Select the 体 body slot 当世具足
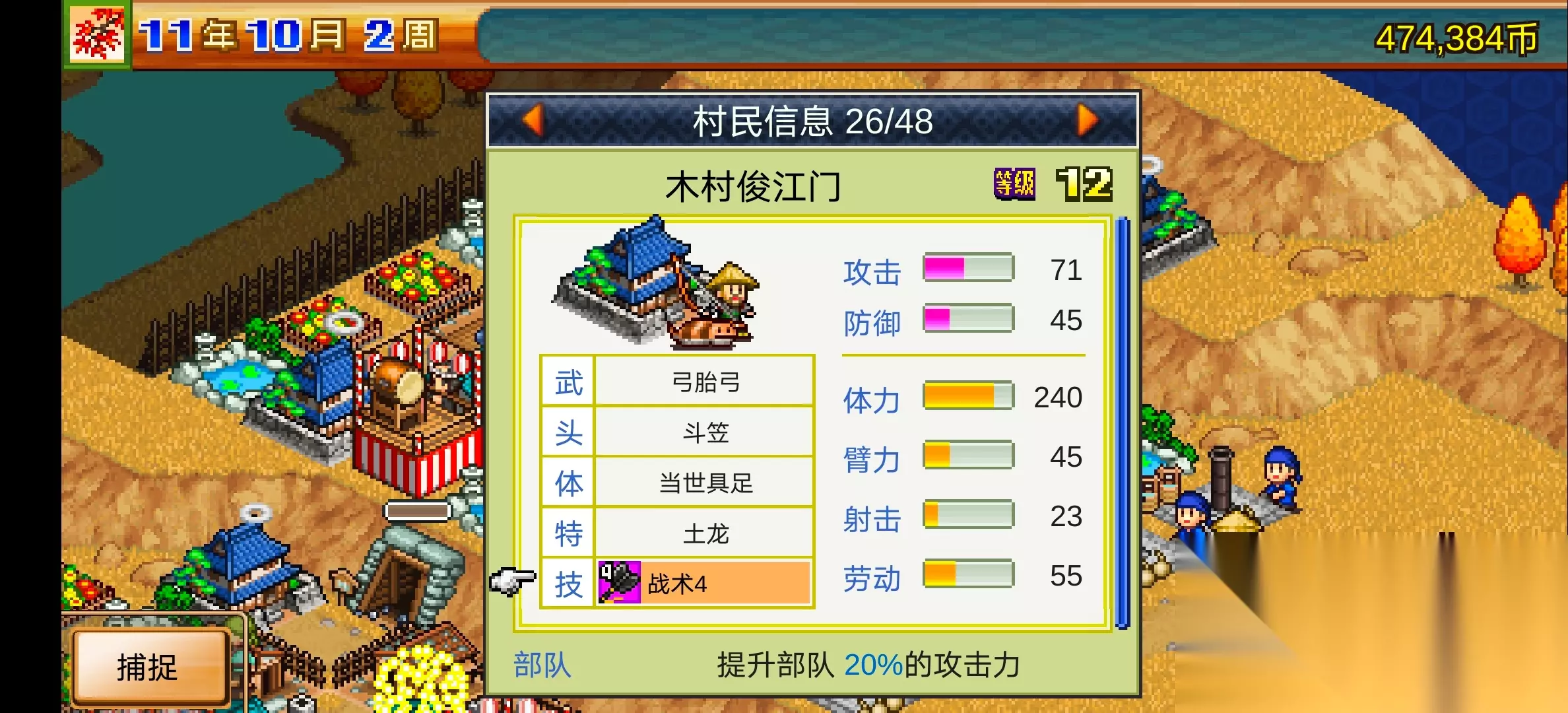 [678, 483]
